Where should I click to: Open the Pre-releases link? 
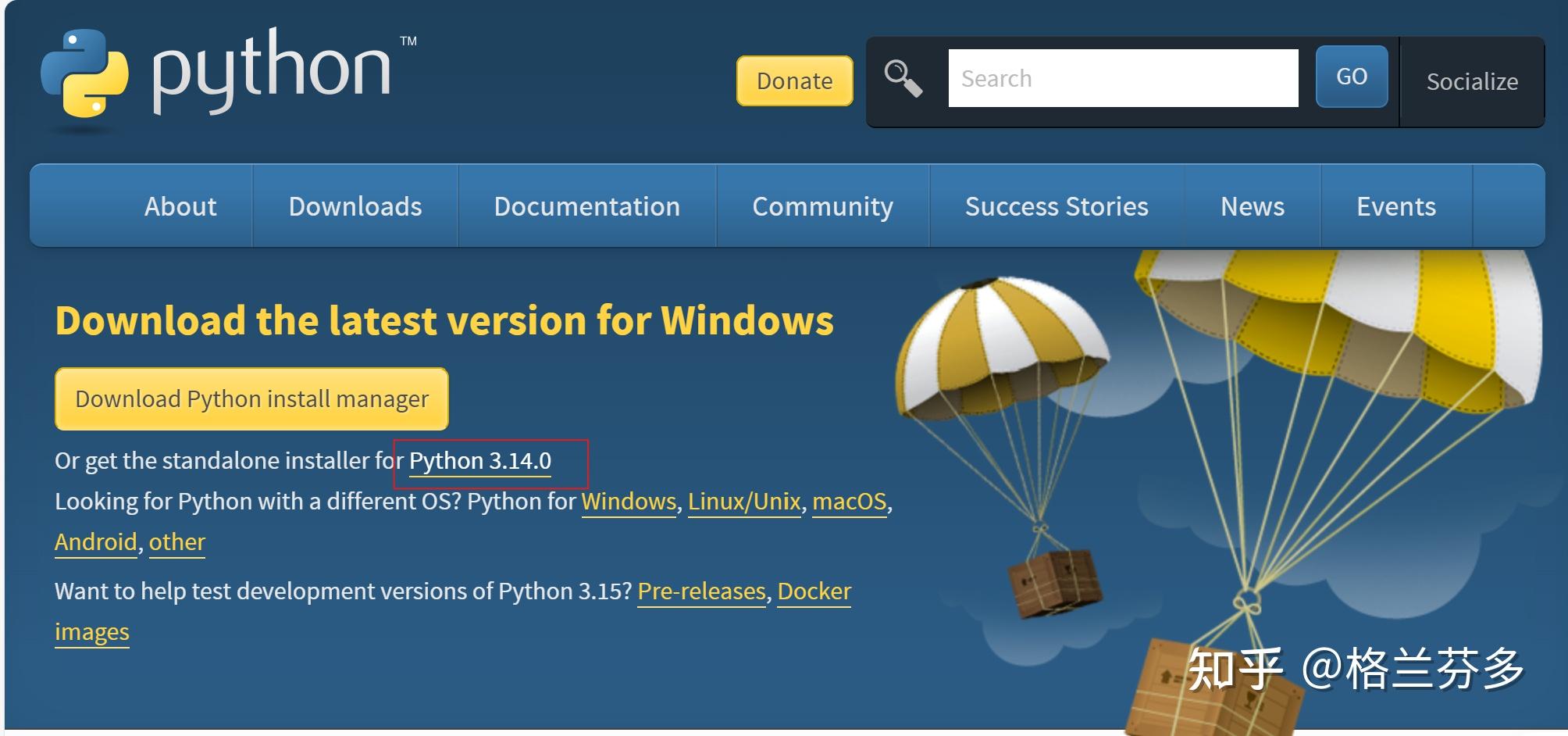(701, 591)
